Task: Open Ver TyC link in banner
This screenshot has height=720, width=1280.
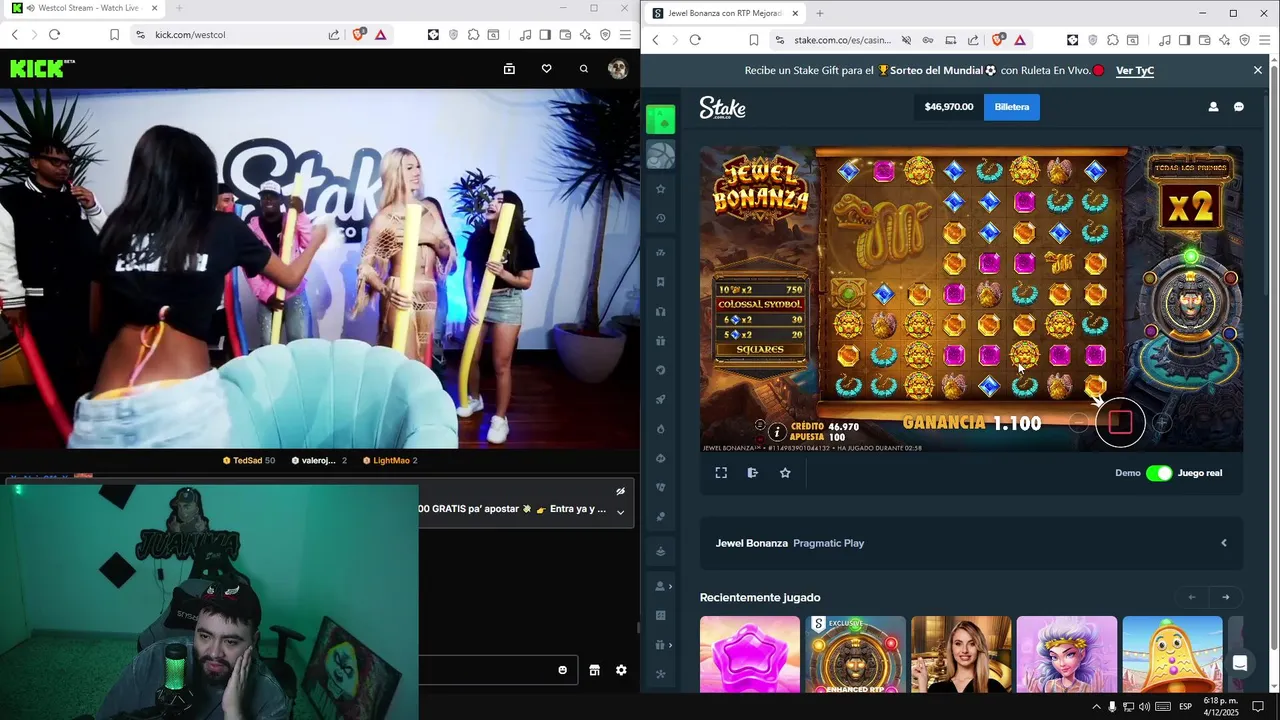Action: [1135, 70]
